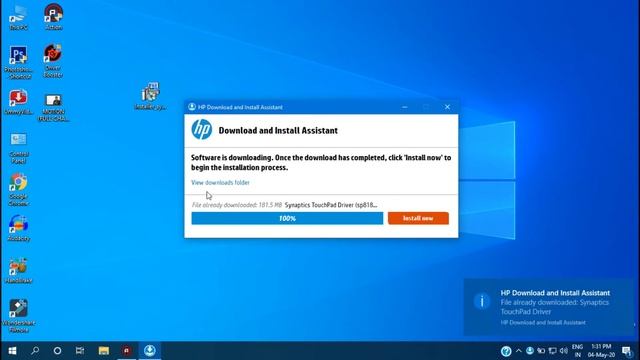Launch the Photoshop desktop shortcut
This screenshot has width=640, height=360.
[18, 62]
